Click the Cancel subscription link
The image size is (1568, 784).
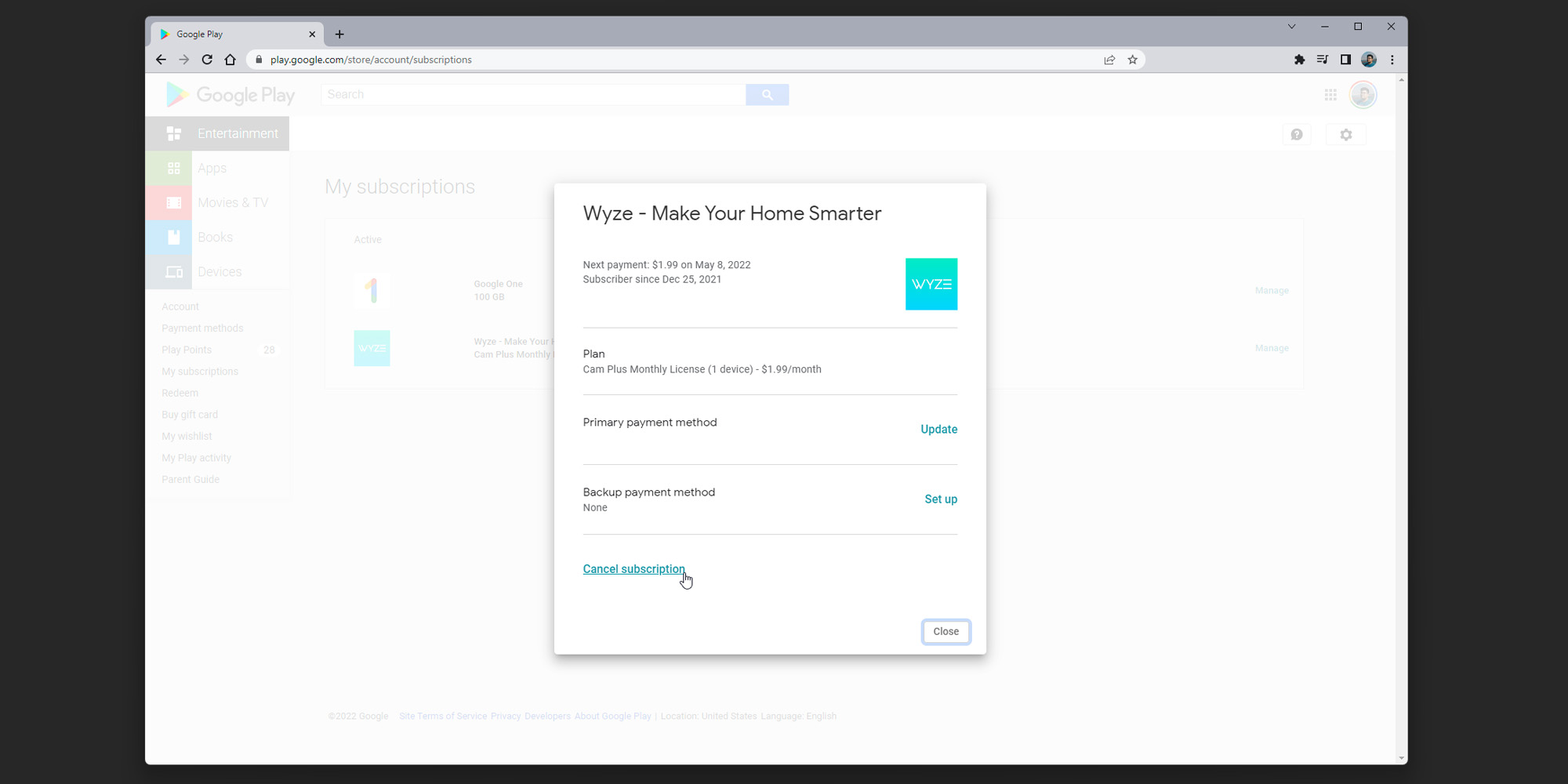pyautogui.click(x=633, y=569)
